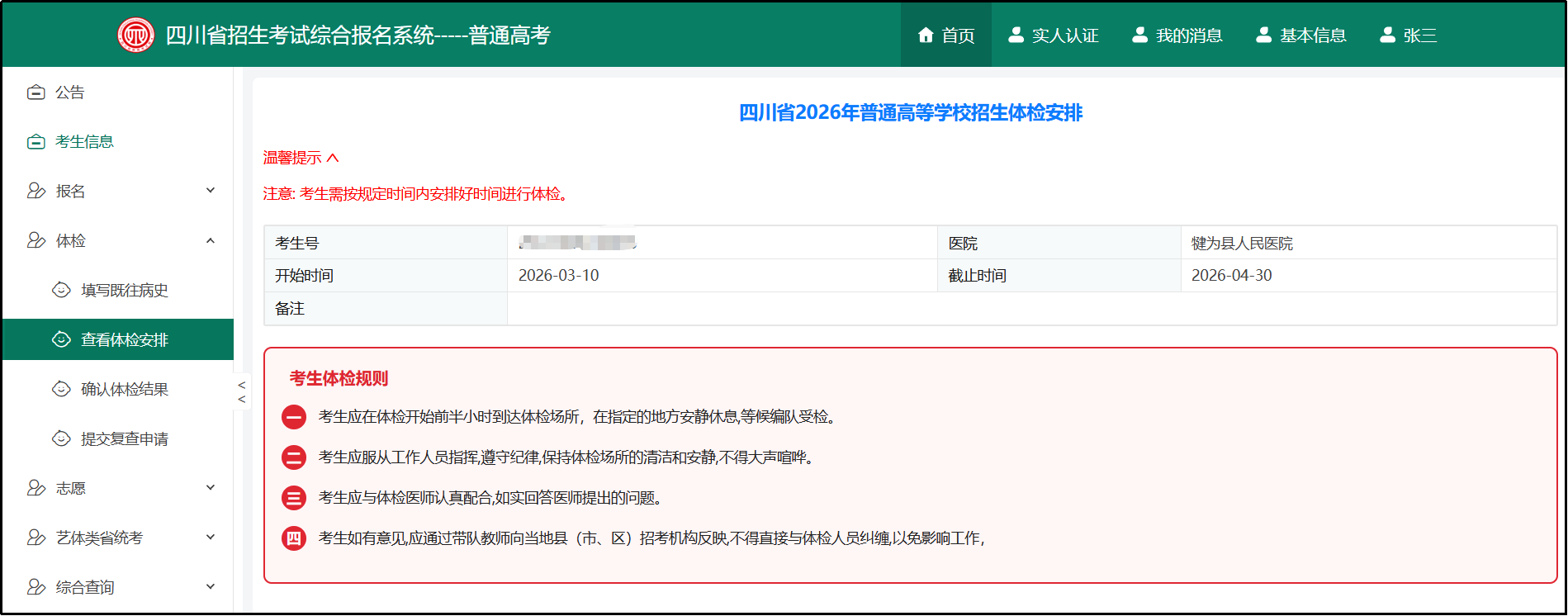Collapse the 温馨提示 notice section
The image size is (1568, 616).
[x=301, y=158]
